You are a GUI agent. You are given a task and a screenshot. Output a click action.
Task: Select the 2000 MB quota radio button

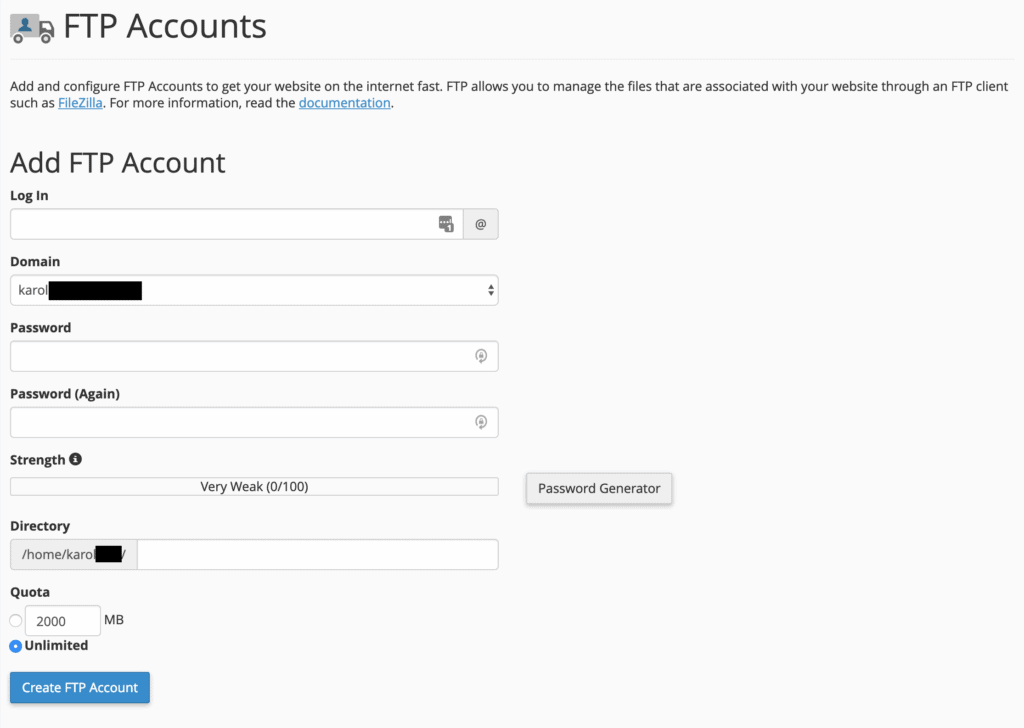[x=16, y=621]
